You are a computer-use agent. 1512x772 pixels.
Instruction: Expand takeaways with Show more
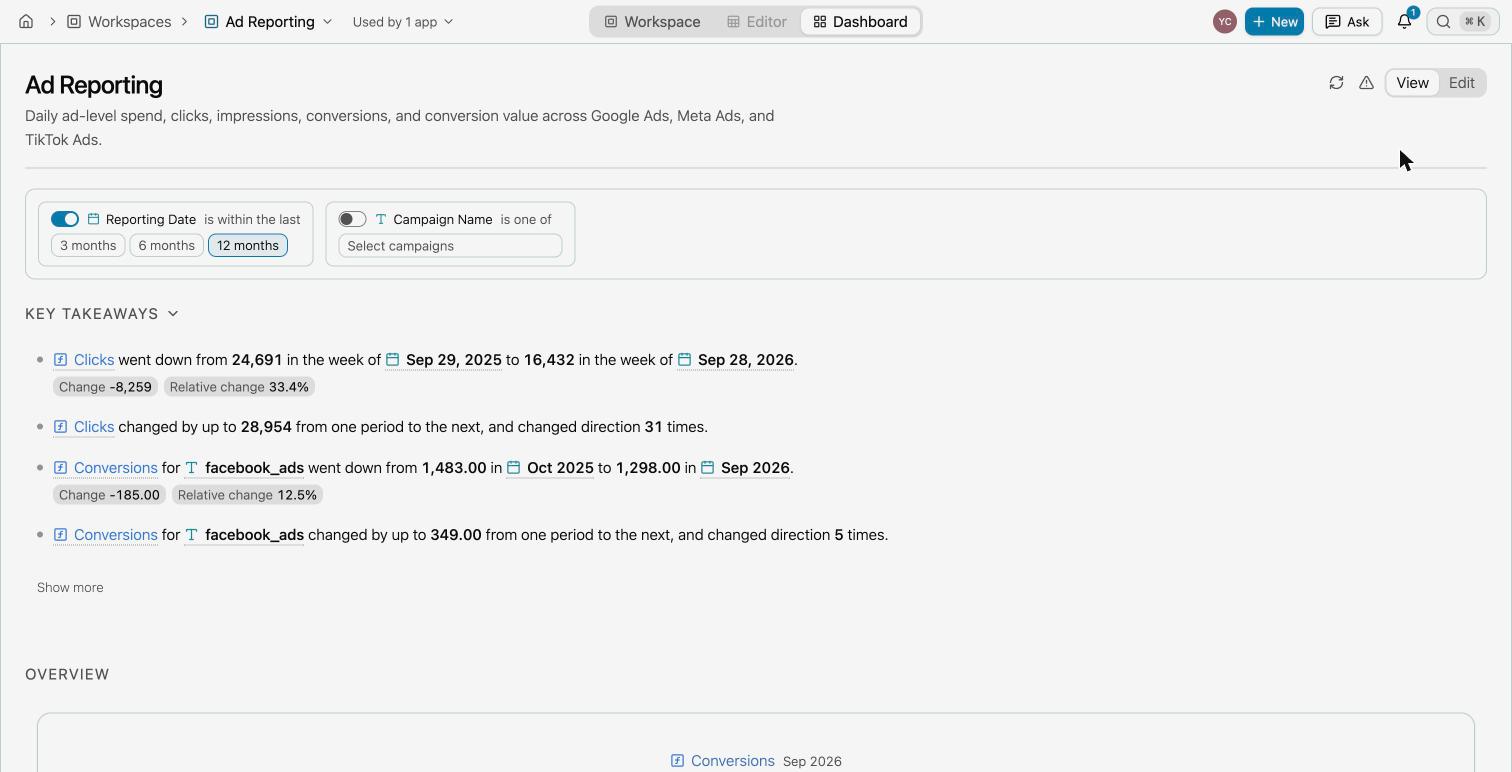[70, 587]
